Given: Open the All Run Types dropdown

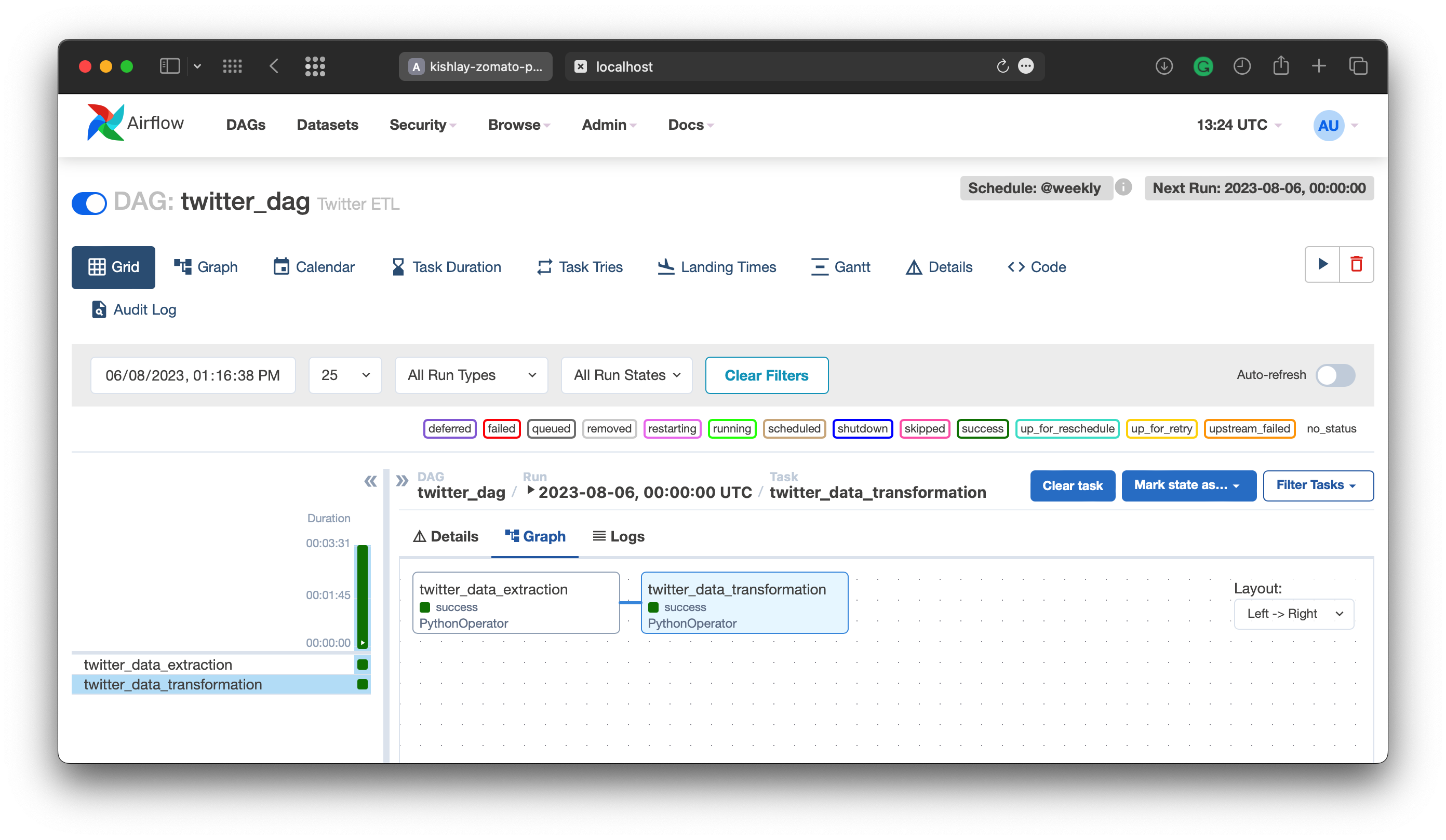Looking at the screenshot, I should tap(471, 375).
